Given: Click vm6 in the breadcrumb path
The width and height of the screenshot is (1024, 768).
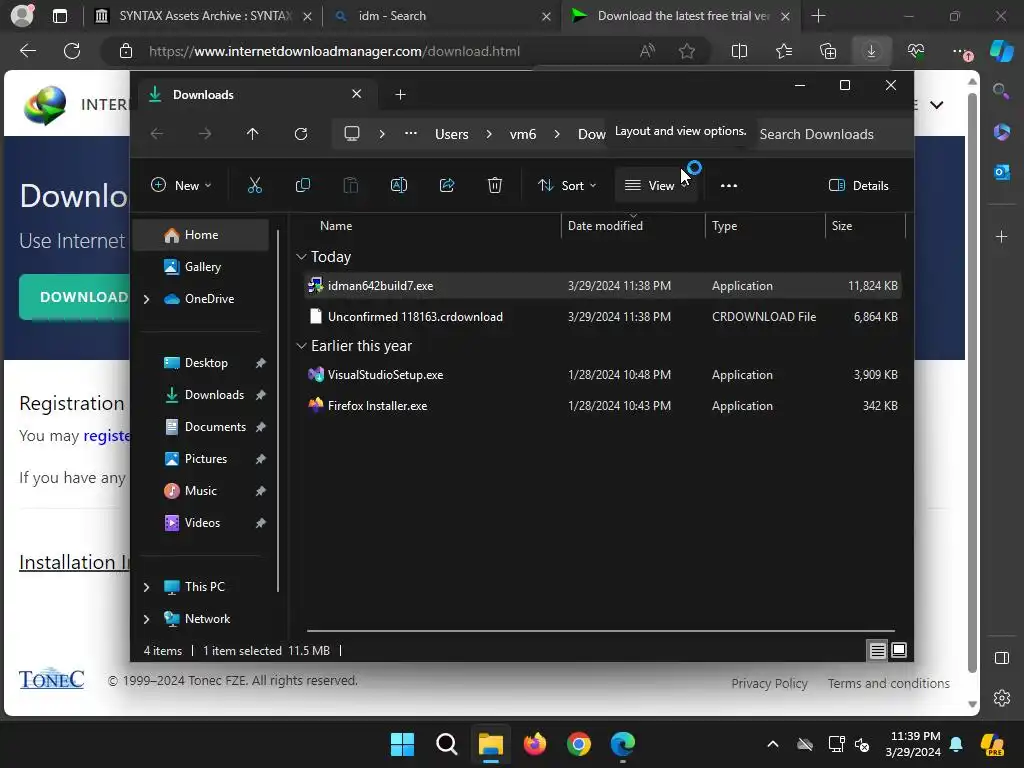Looking at the screenshot, I should click(522, 134).
